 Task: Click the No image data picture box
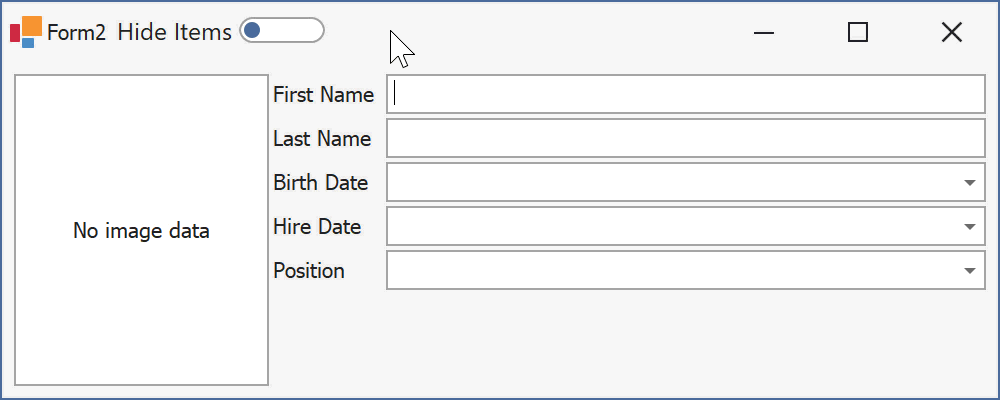point(141,230)
